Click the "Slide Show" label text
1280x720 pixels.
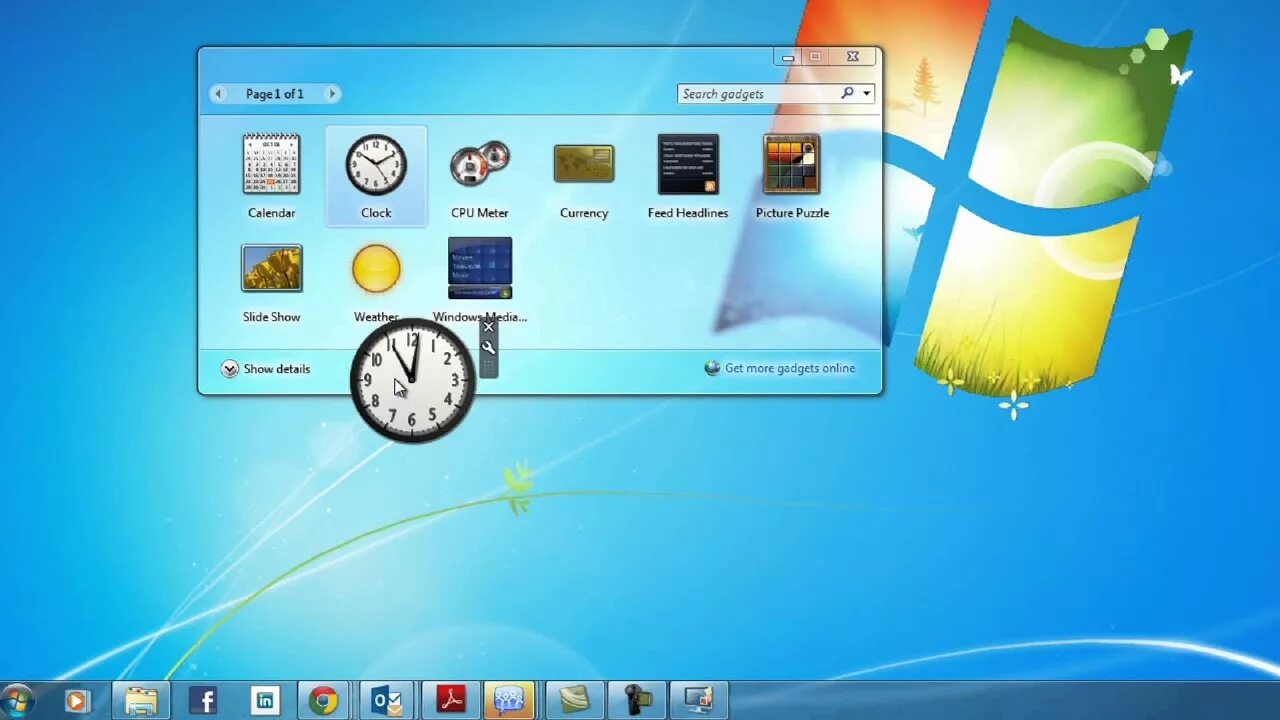coord(271,317)
